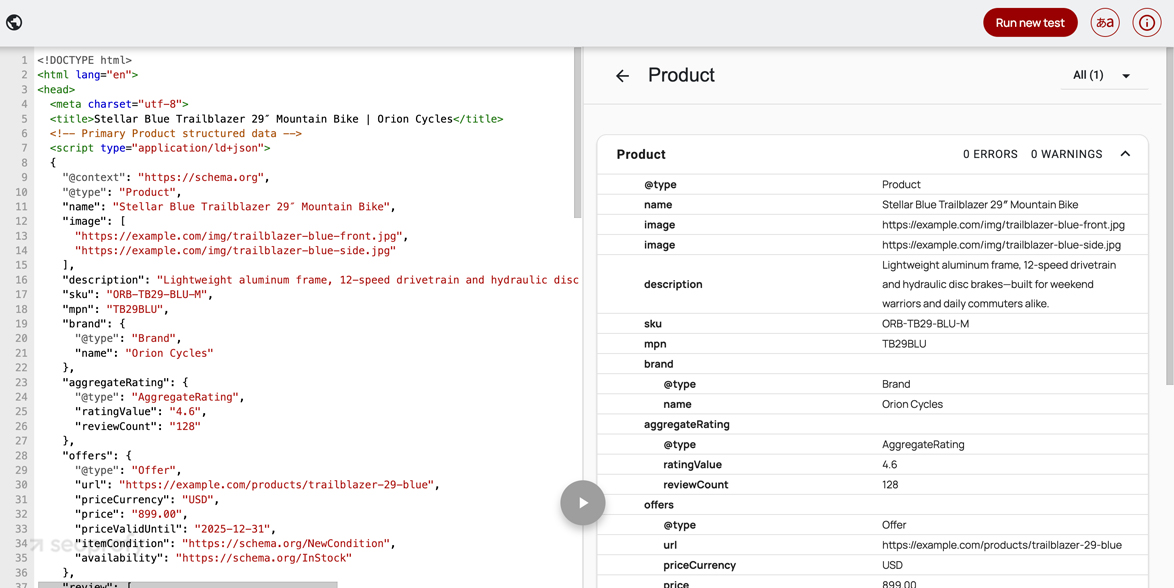Image resolution: width=1174 pixels, height=588 pixels.
Task: Click the offers row label
Action: [x=659, y=504]
